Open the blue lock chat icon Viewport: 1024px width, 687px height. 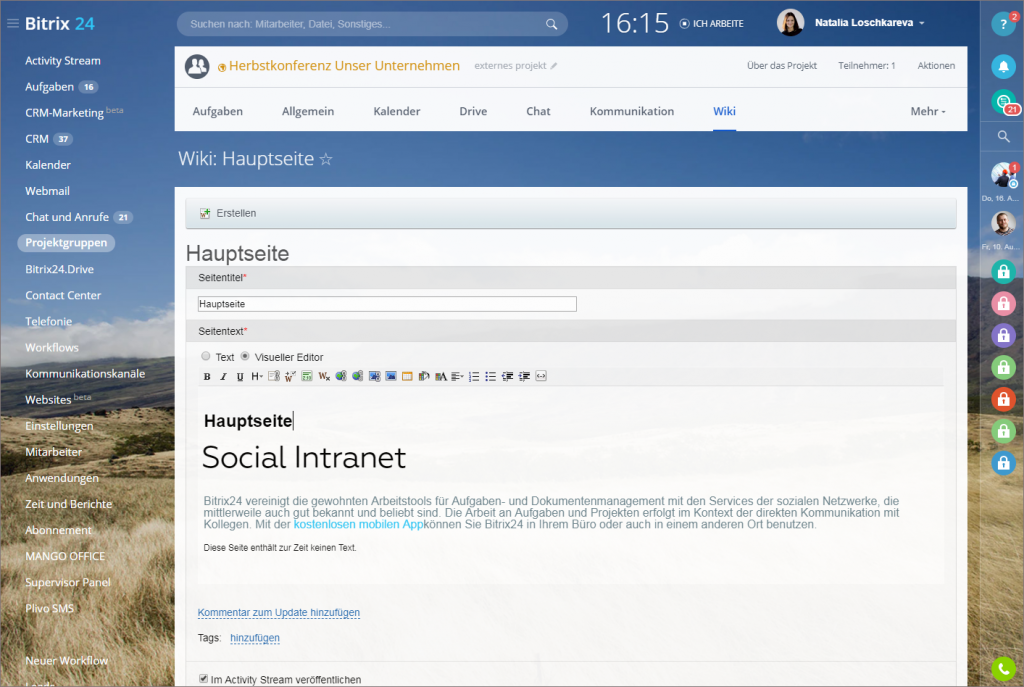pos(1003,463)
